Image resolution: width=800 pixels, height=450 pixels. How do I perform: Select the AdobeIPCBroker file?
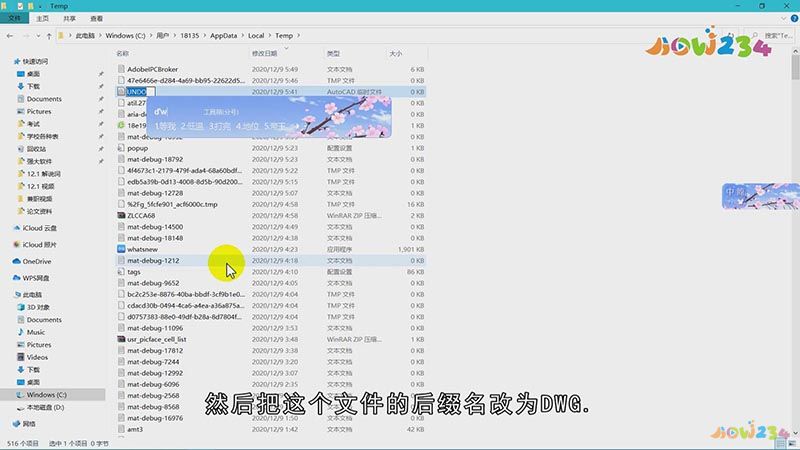point(153,69)
